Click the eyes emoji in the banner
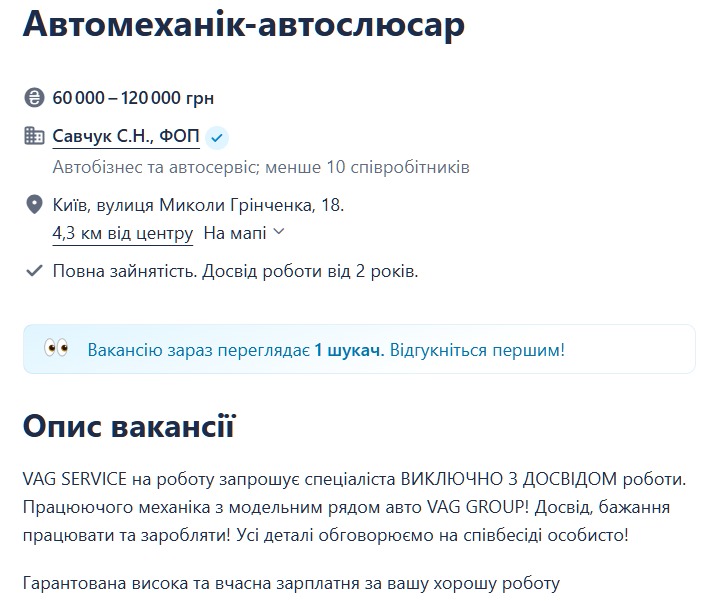The width and height of the screenshot is (701, 601). coord(56,349)
